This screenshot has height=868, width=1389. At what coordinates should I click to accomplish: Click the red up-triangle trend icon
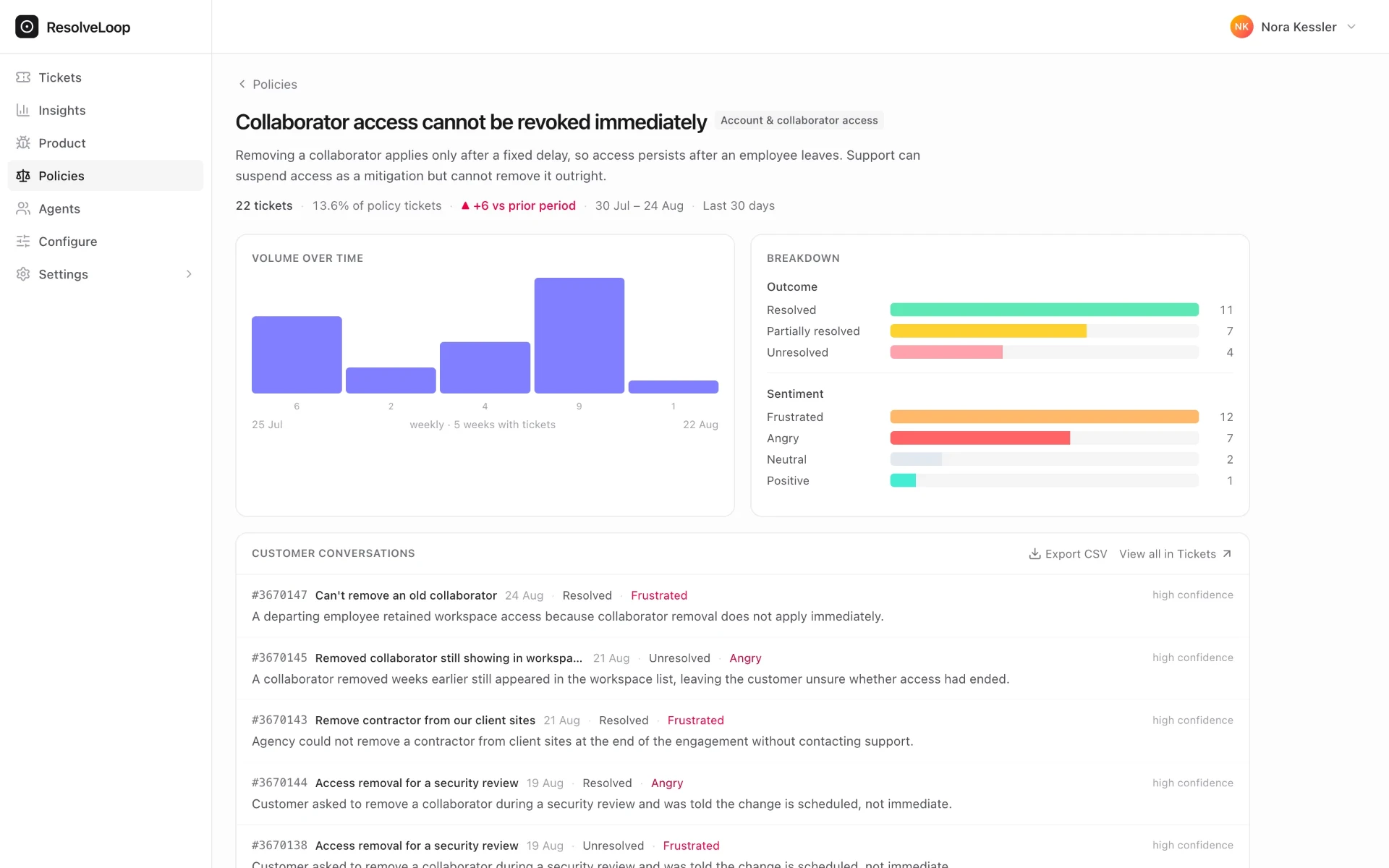(x=465, y=205)
